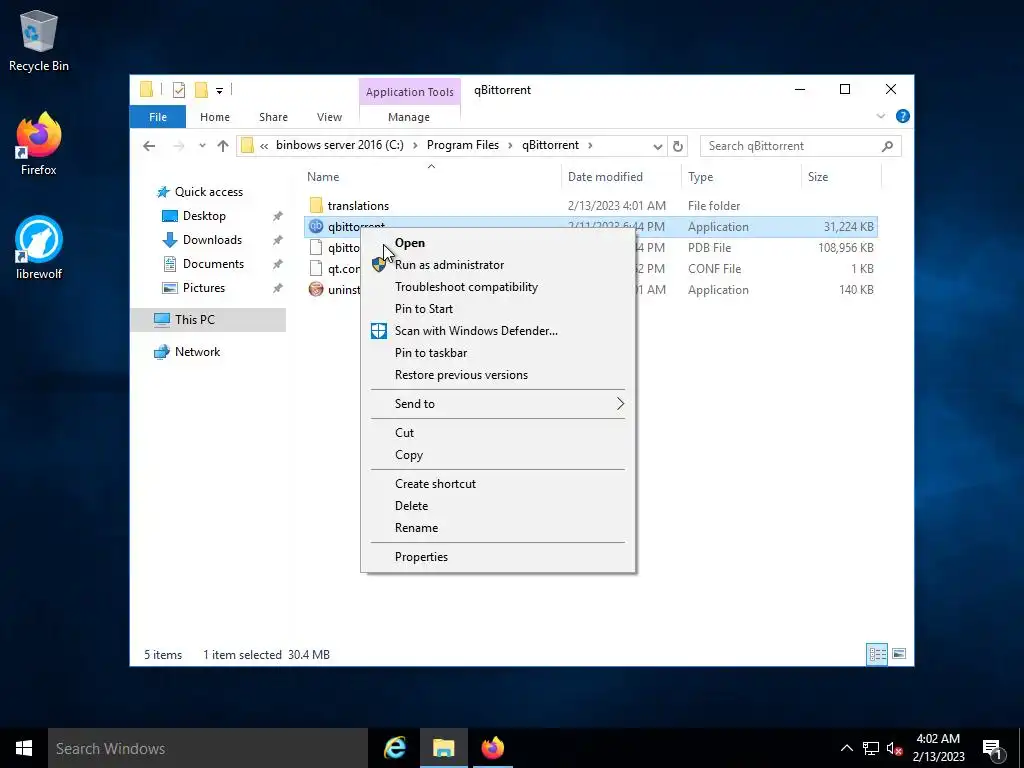
Task: Select the Firefox desktop shortcut
Action: (x=39, y=144)
